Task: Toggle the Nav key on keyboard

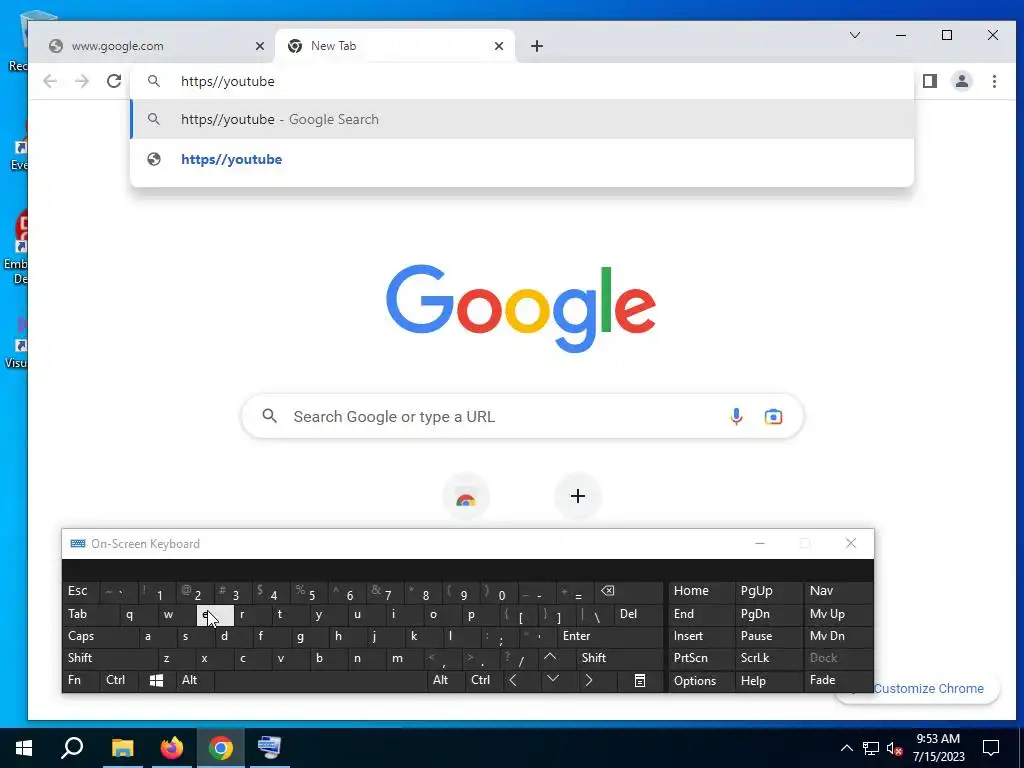Action: pos(839,590)
